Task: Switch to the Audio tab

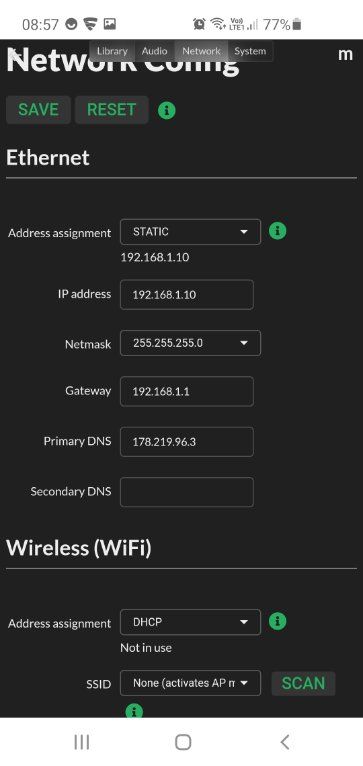Action: coord(154,51)
